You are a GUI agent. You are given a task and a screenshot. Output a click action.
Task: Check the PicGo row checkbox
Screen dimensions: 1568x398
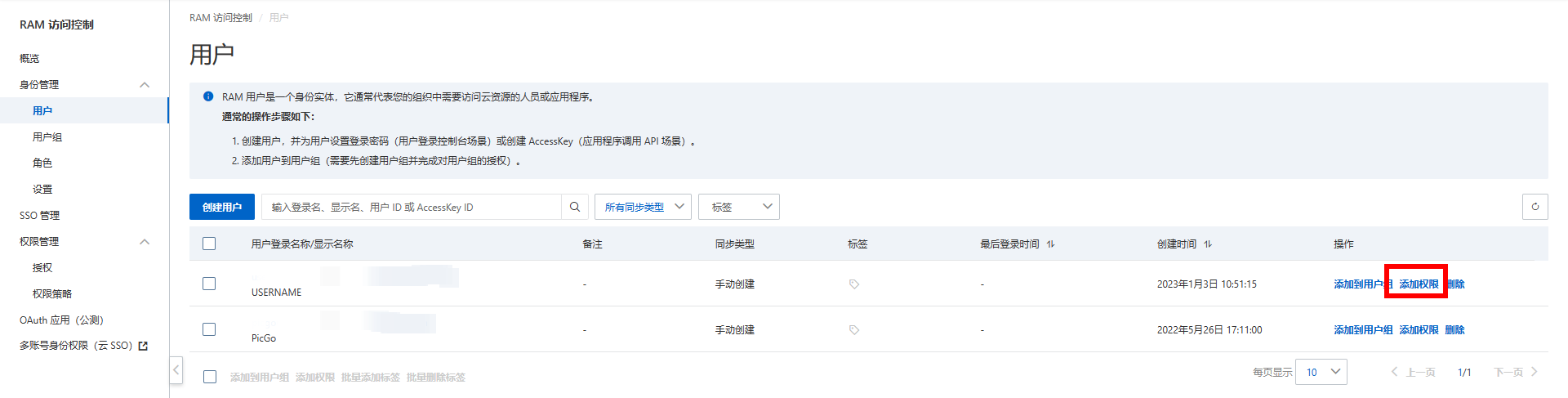tap(209, 329)
